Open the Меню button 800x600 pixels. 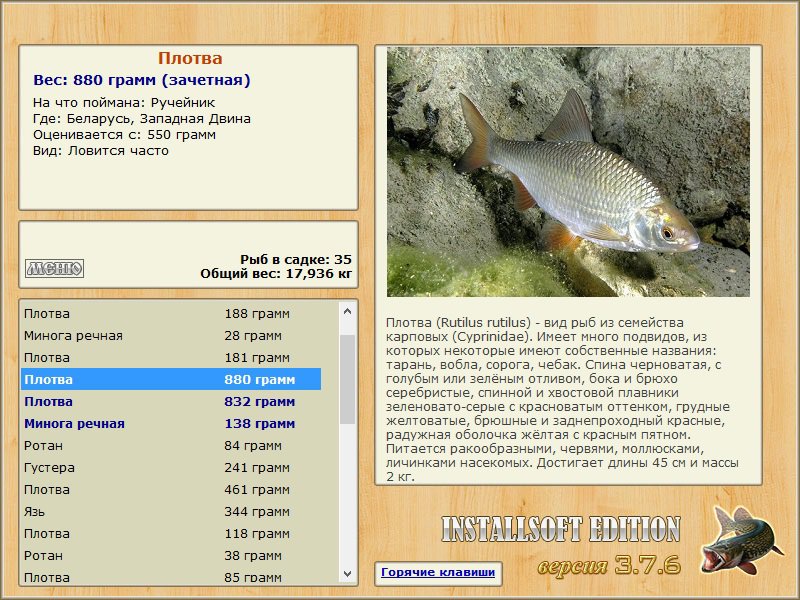55,268
